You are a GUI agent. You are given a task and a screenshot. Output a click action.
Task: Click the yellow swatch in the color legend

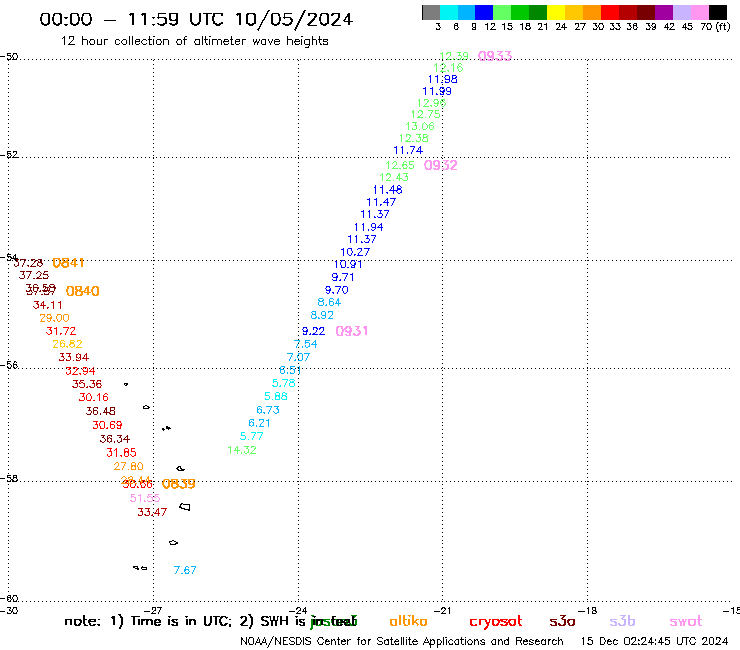[x=556, y=12]
